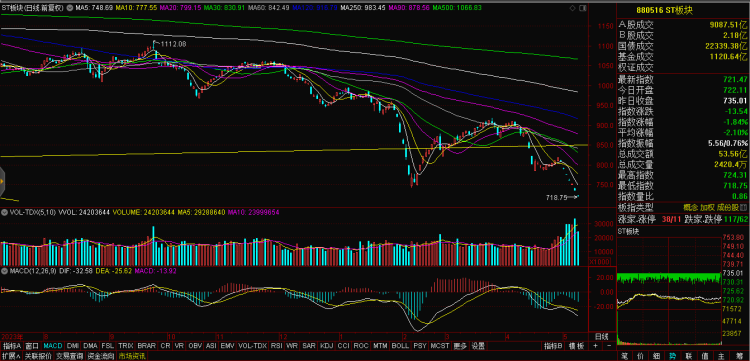Click the 笔 tab in side panel
Viewport: 750px width, 361px height.
point(625,356)
